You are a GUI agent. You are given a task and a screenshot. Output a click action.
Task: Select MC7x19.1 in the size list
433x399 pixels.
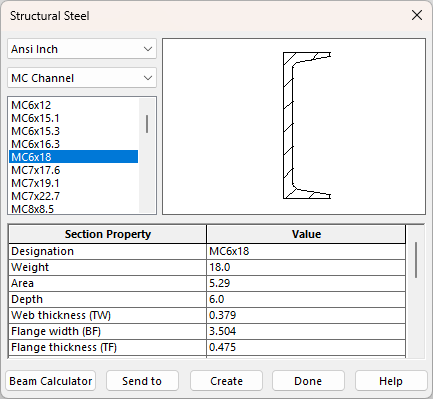click(x=73, y=183)
